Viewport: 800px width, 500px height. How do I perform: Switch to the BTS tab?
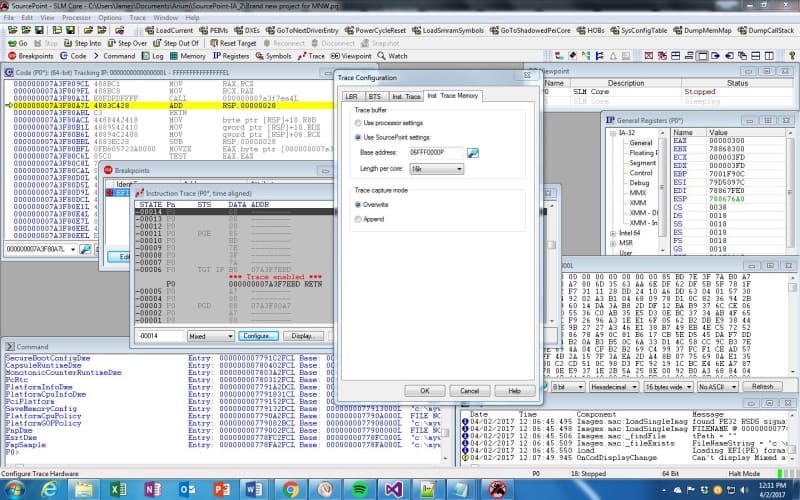click(374, 96)
